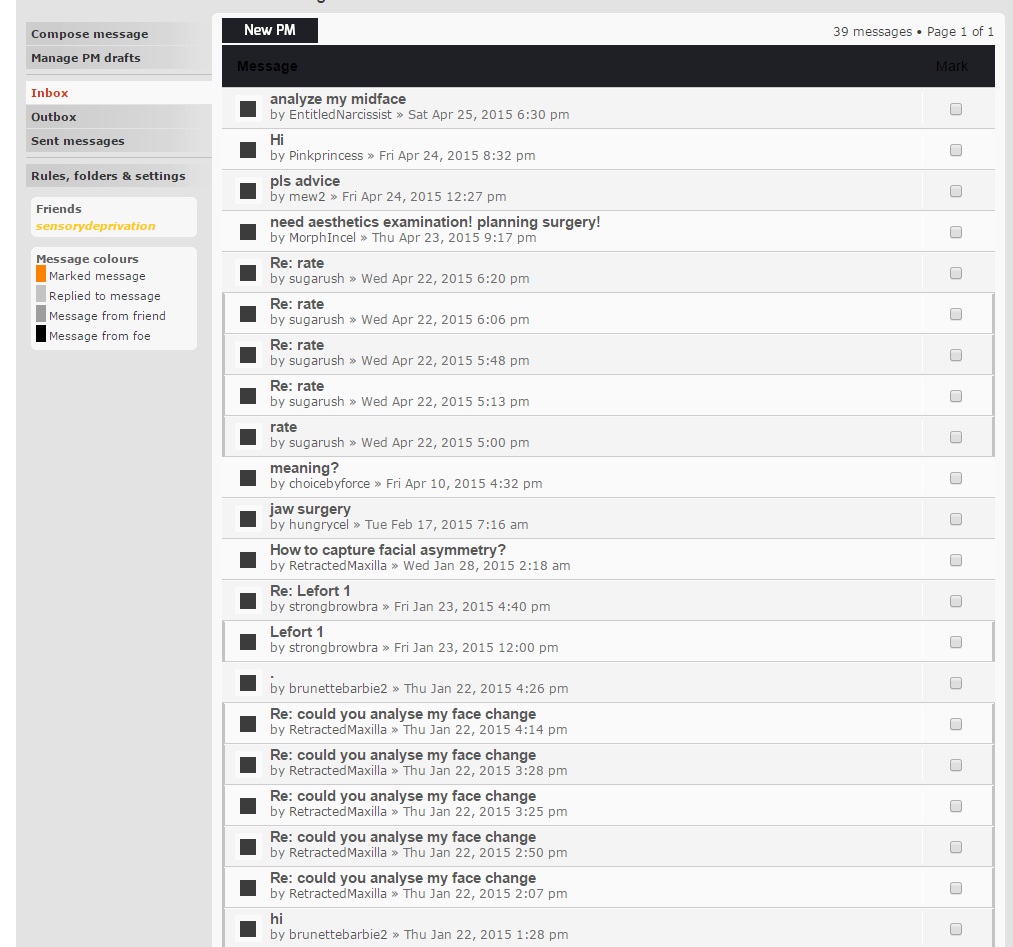This screenshot has height=947, width=1013.
Task: Click message icon for 'Re: rate' 5:48 pm
Action: pyautogui.click(x=248, y=355)
